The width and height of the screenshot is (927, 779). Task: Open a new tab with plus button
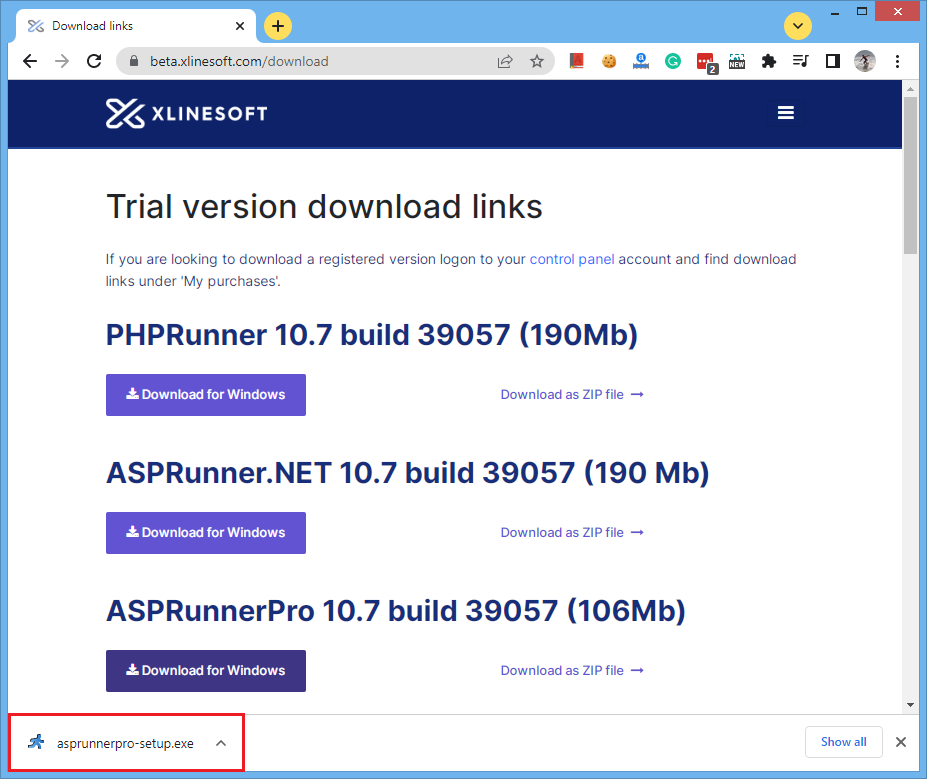278,26
